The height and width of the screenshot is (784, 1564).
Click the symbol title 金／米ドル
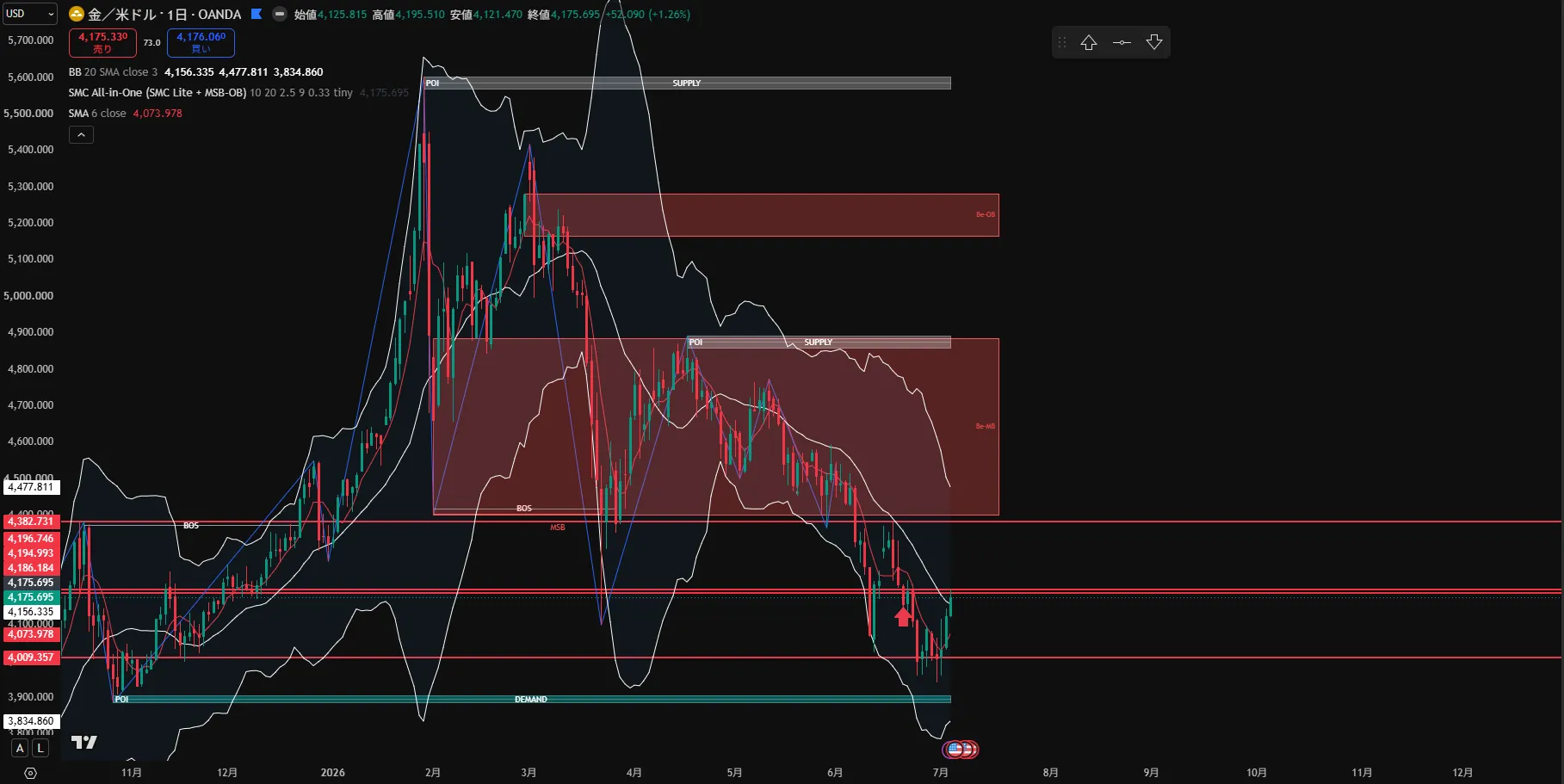coord(124,15)
